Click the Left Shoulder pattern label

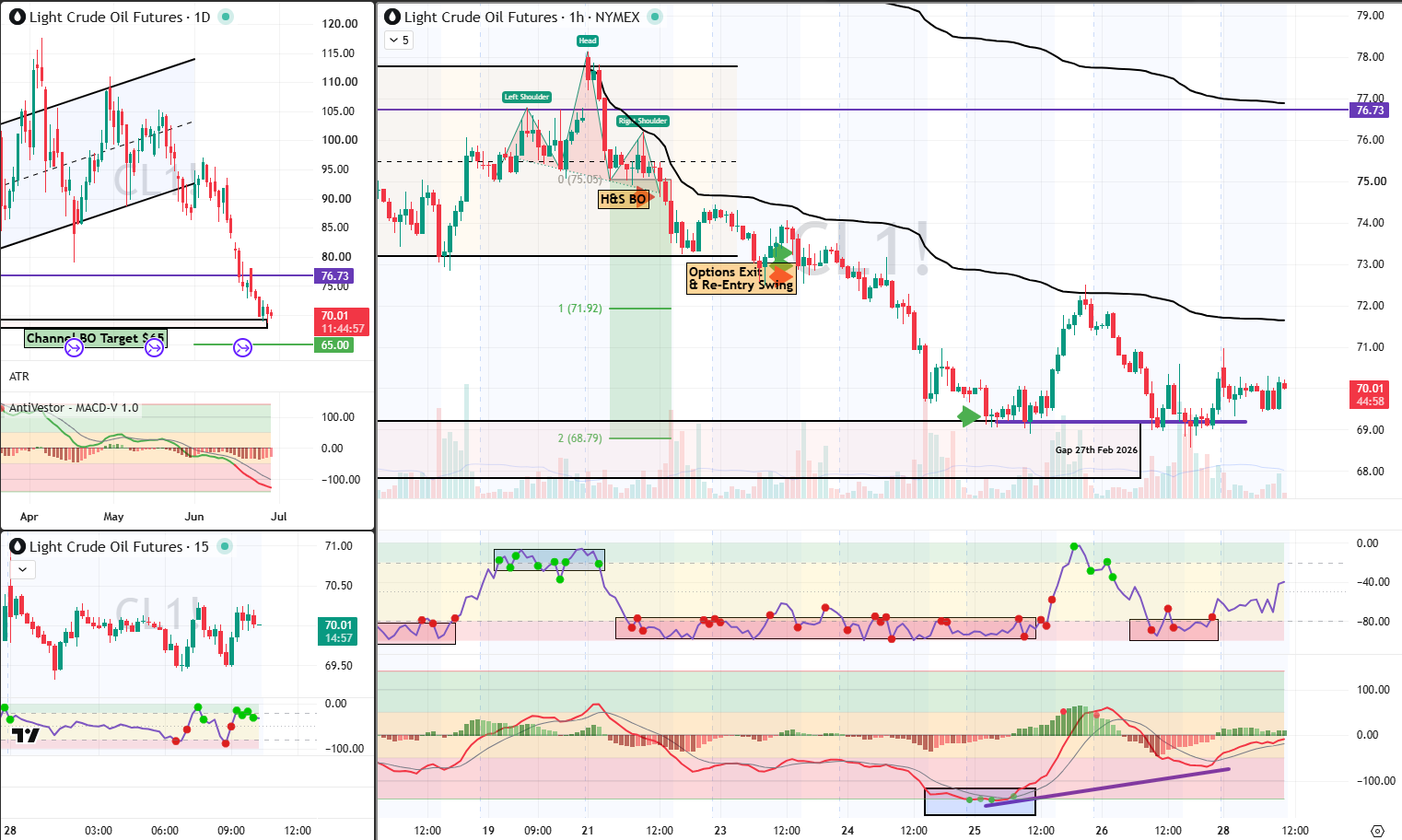click(x=527, y=97)
